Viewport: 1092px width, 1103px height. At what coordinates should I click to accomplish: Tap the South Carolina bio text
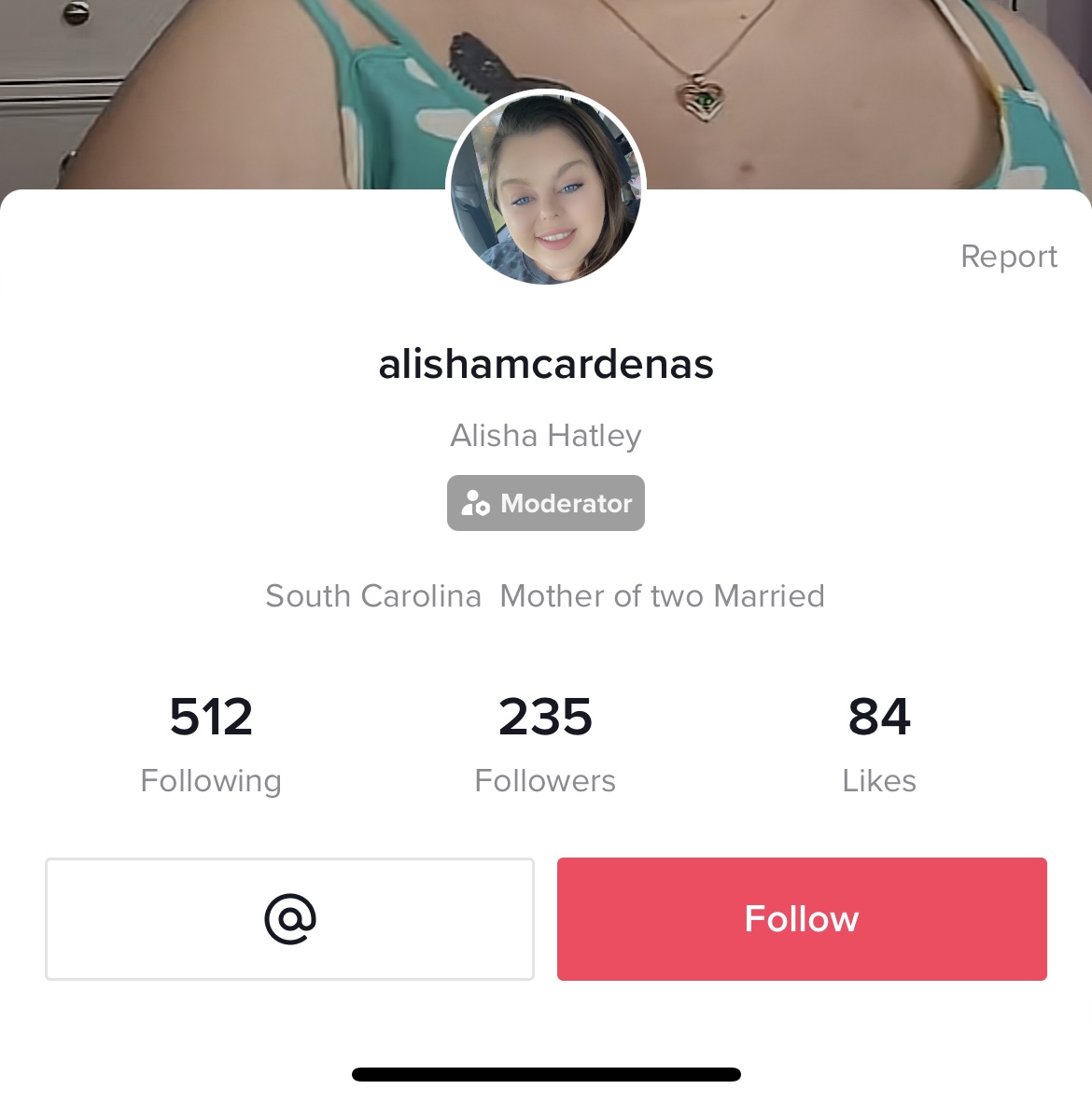pos(373,595)
